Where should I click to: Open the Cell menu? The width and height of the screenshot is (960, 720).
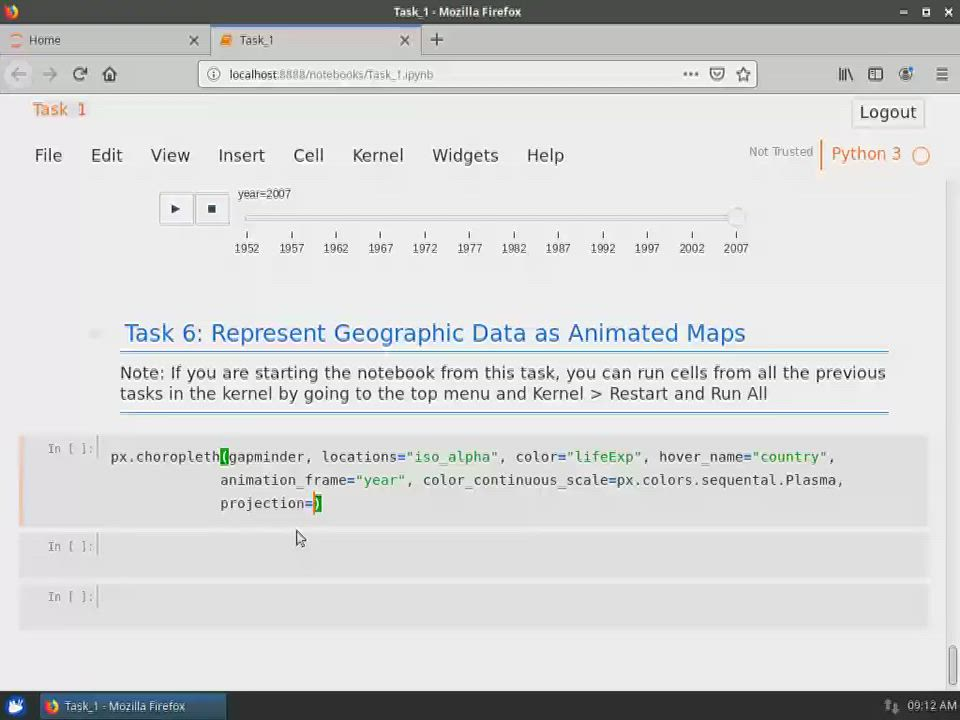click(308, 155)
